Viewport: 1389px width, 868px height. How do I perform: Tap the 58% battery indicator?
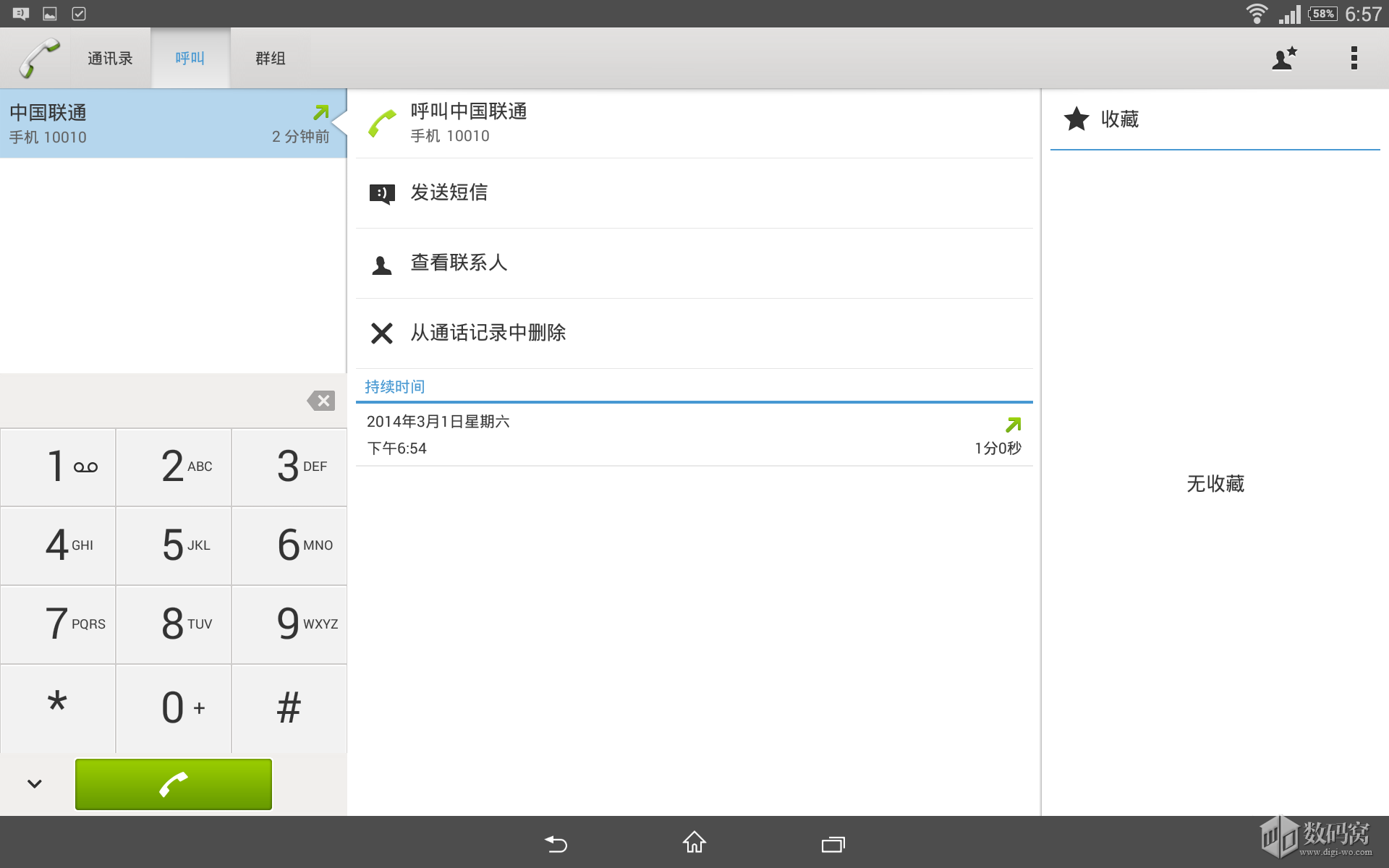1322,14
